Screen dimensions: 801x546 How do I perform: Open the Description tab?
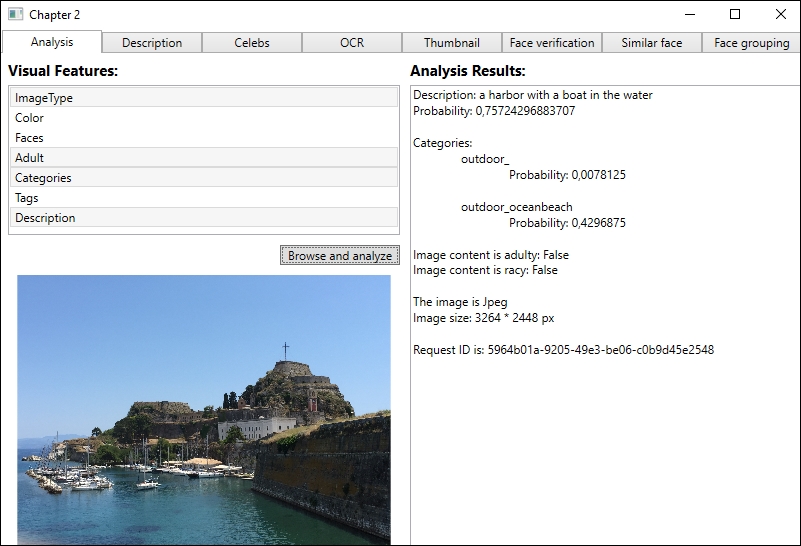coord(152,43)
